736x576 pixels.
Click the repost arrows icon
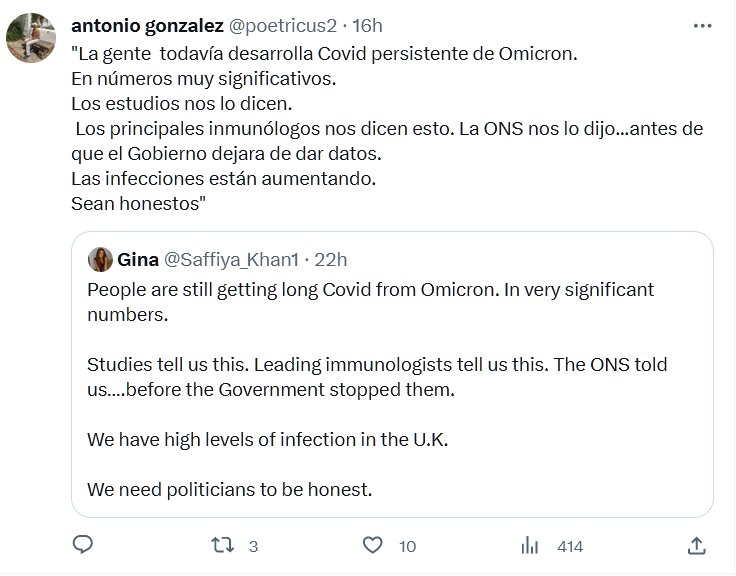click(227, 546)
